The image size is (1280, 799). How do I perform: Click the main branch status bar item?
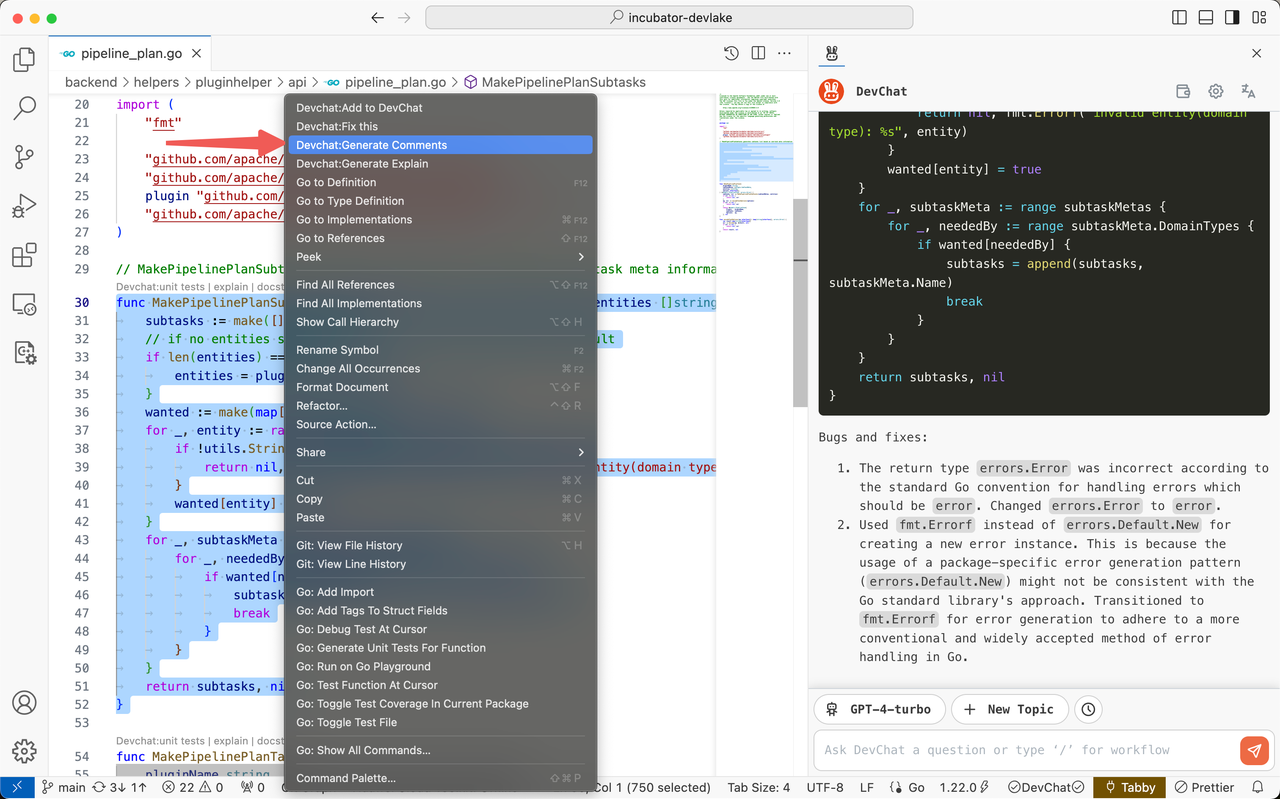[63, 787]
